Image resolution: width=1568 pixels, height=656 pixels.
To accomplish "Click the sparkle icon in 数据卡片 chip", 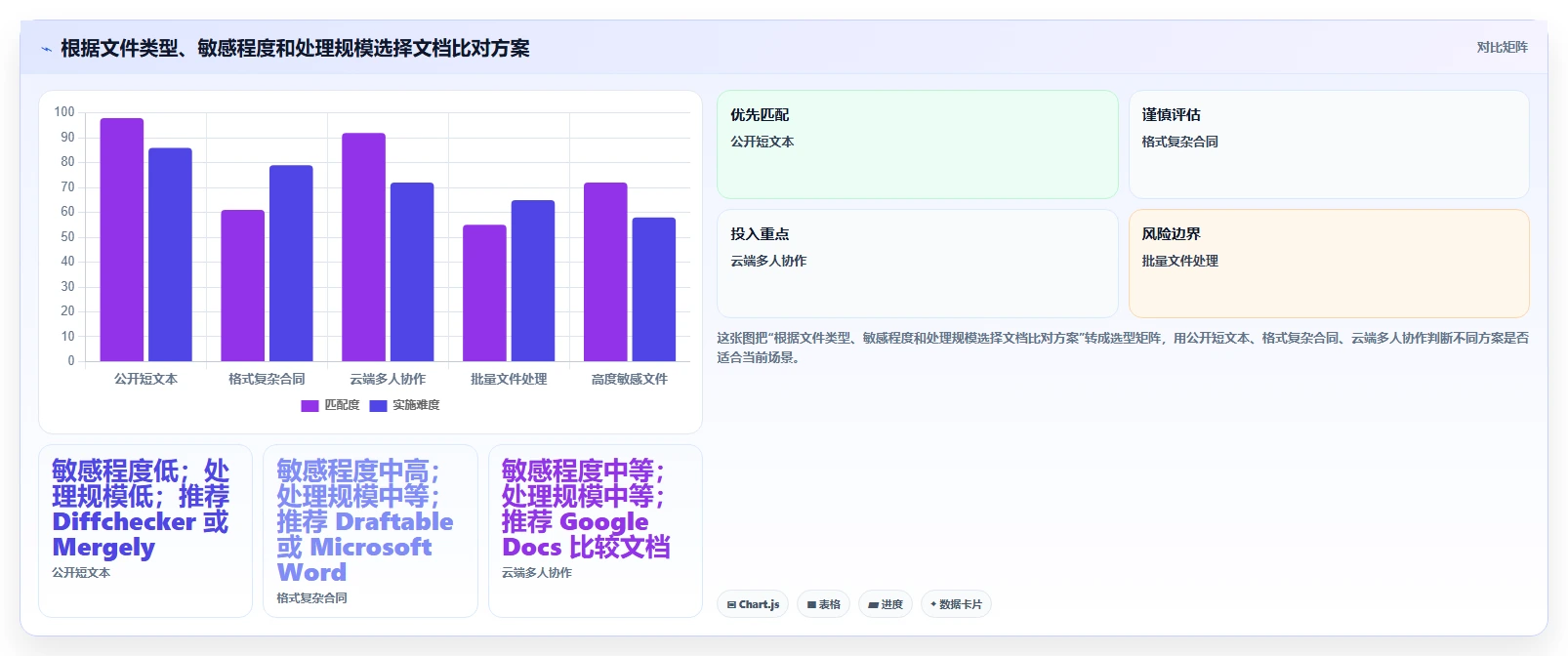I will pyautogui.click(x=933, y=604).
